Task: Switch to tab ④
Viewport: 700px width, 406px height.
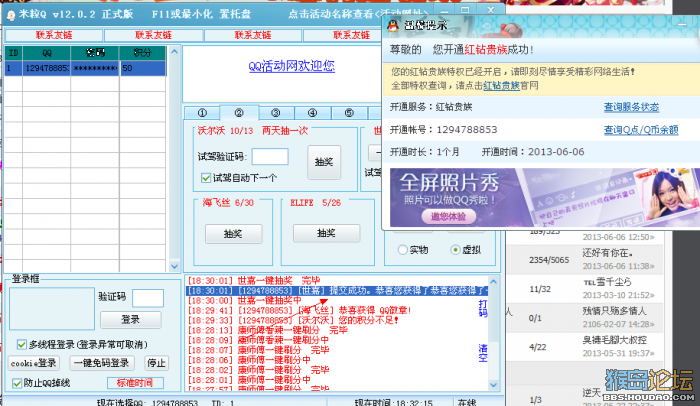Action: [312, 113]
